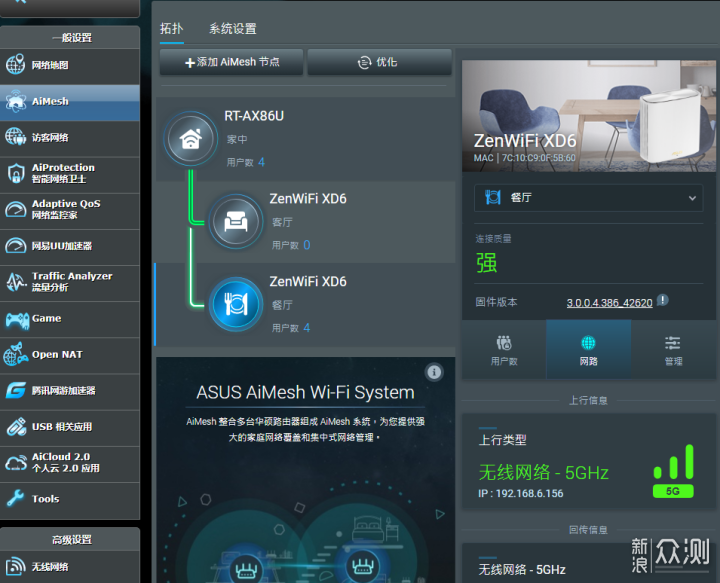Viewport: 720px width, 583px height.
Task: Select the 餐厅 ZenWiFi XD6 dining icon
Action: (x=236, y=304)
